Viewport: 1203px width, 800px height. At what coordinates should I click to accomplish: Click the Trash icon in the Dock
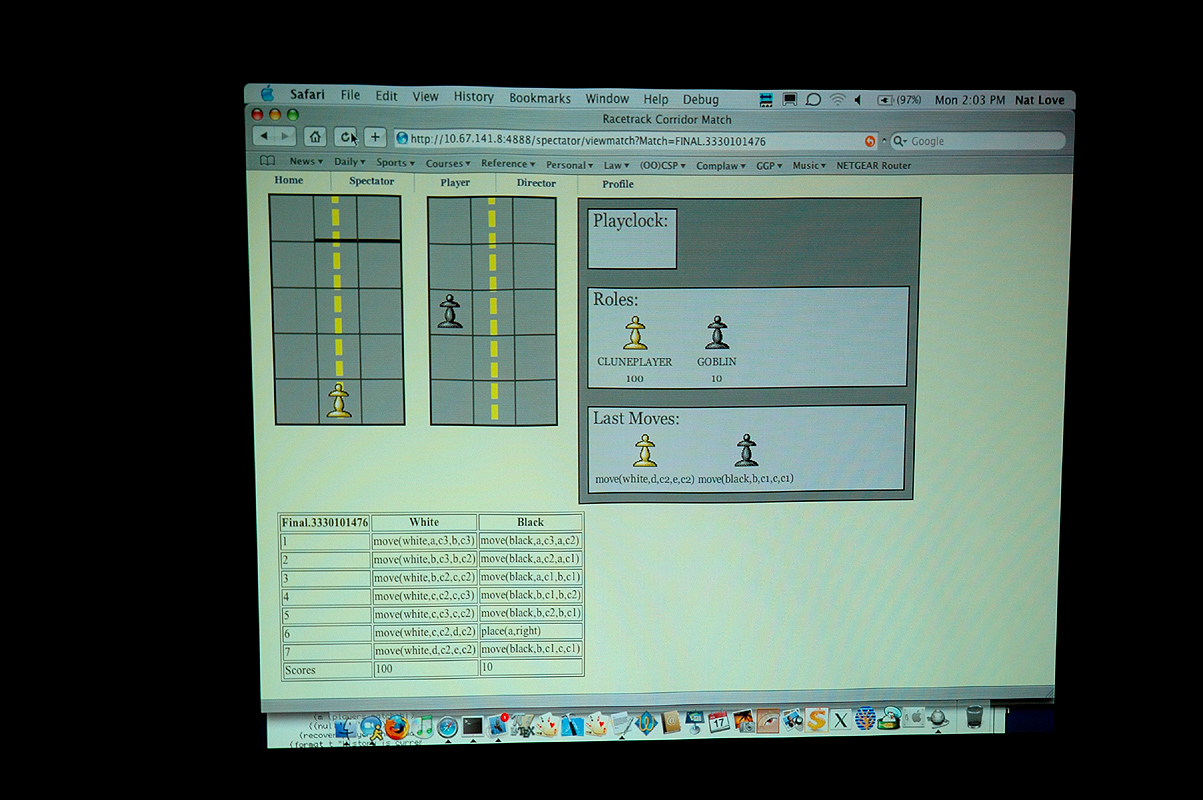(974, 718)
